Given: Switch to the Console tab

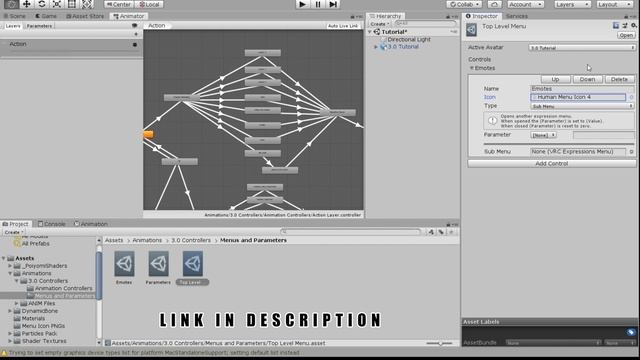Looking at the screenshot, I should pyautogui.click(x=52, y=224).
